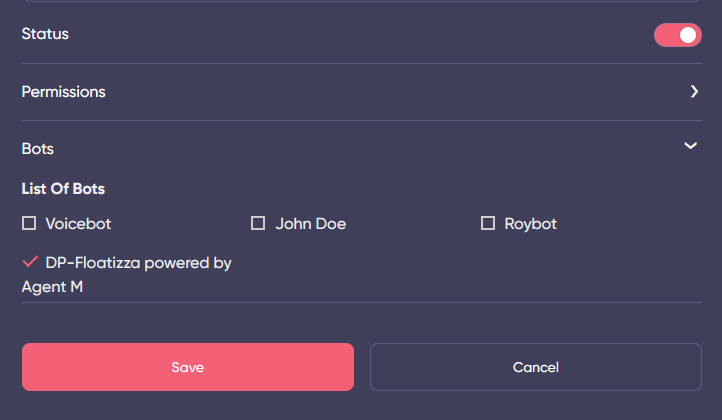Viewport: 722px width, 420px height.
Task: Uncheck the red DP-Floatizza checkmark icon
Action: click(x=29, y=262)
